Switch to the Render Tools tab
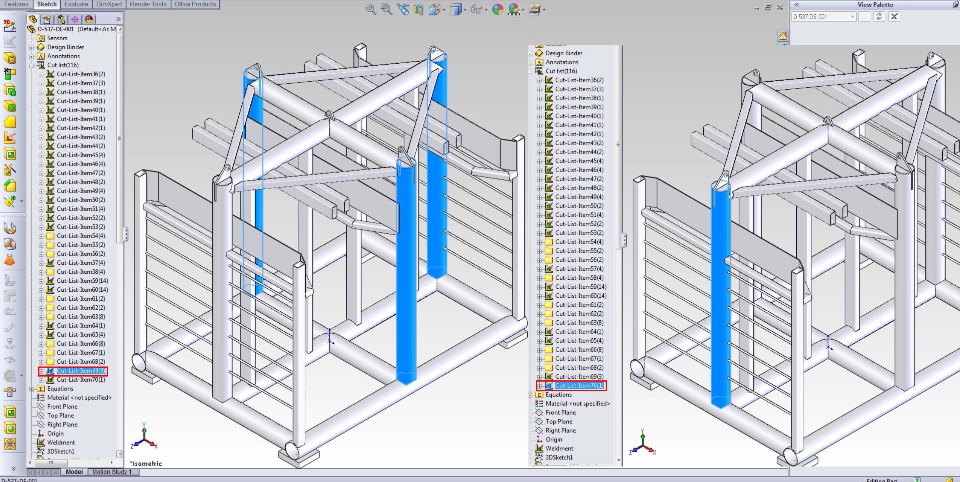The image size is (960, 482). click(x=149, y=4)
